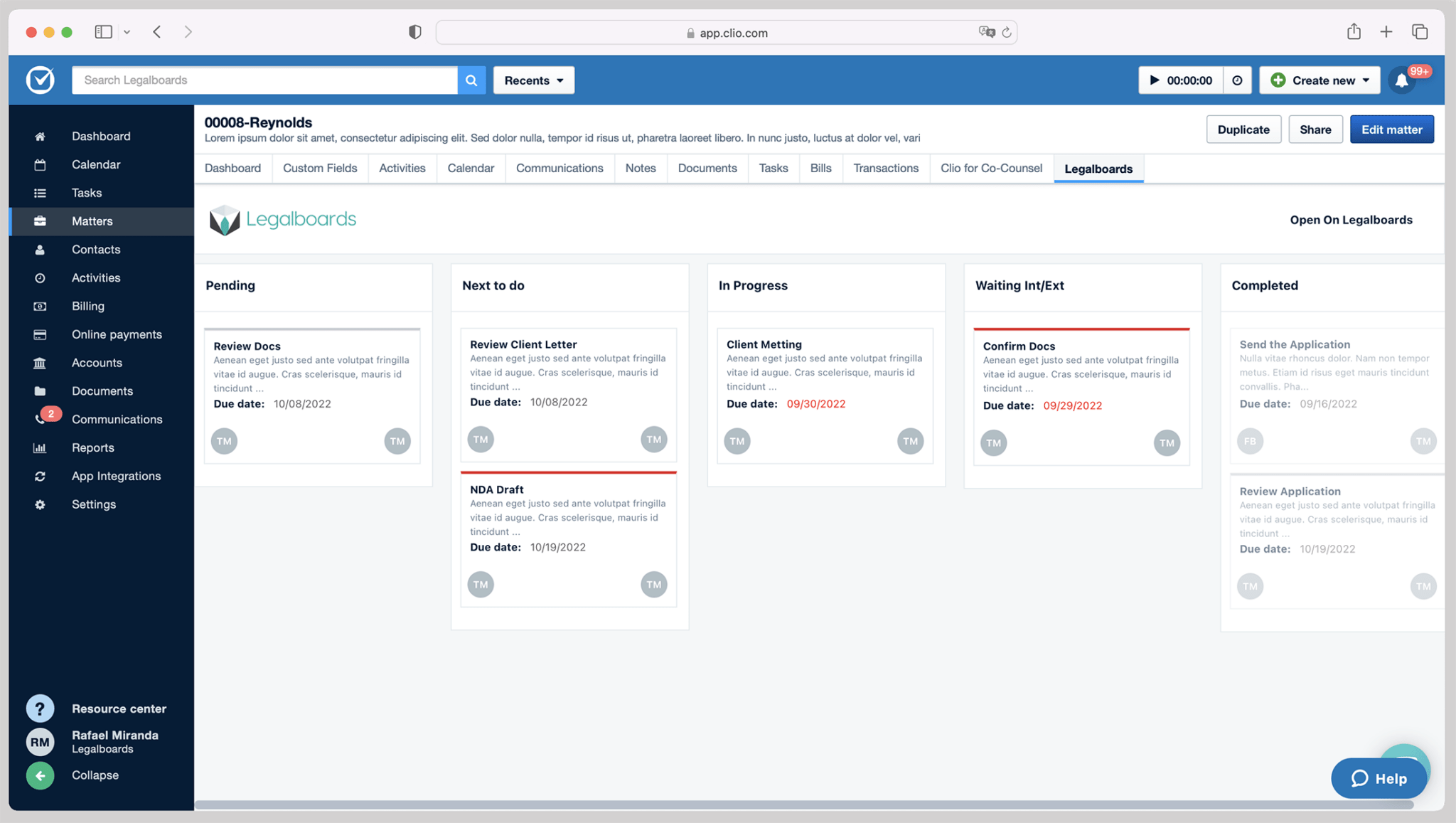Expand the Create new dropdown
The height and width of the screenshot is (823, 1456).
click(x=1319, y=80)
